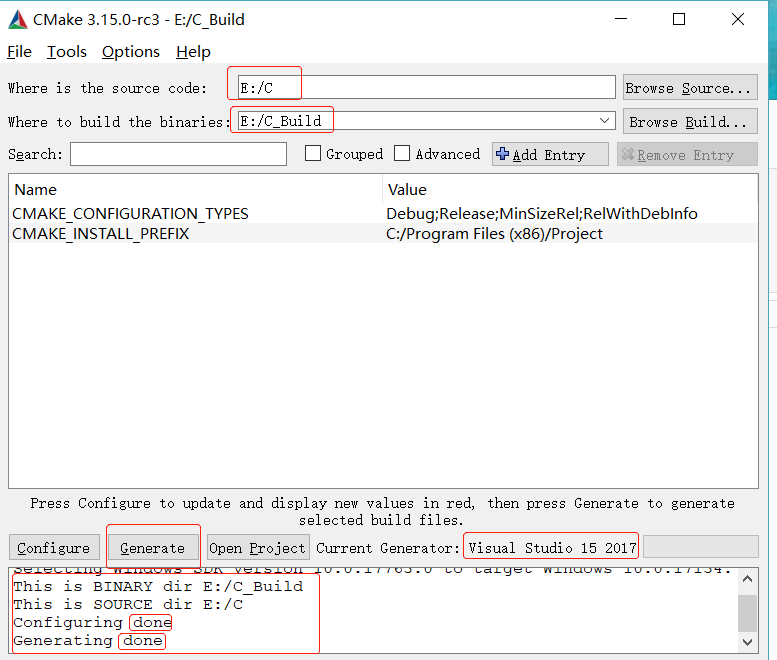The width and height of the screenshot is (777, 660).
Task: Click the CMake logo icon in title bar
Action: (x=18, y=19)
